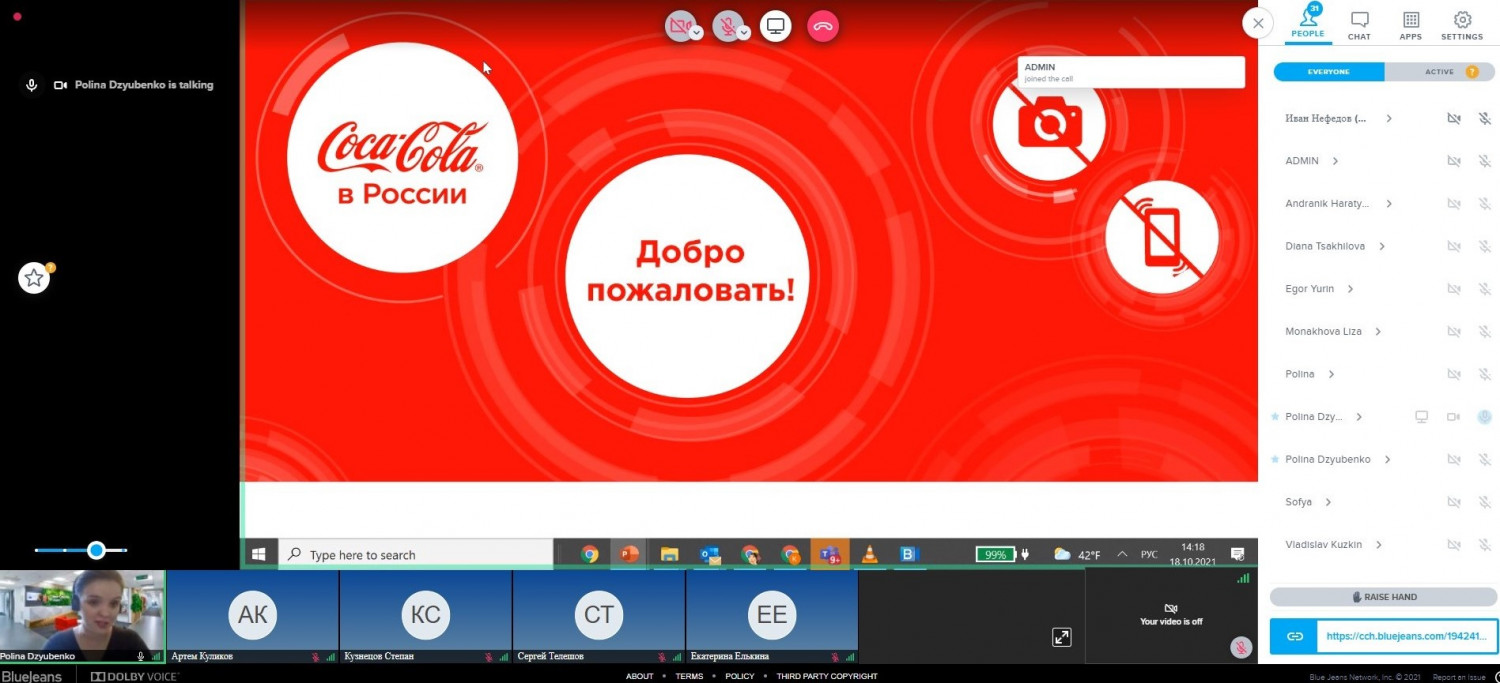
Task: Close the participants side panel
Action: (x=1257, y=23)
